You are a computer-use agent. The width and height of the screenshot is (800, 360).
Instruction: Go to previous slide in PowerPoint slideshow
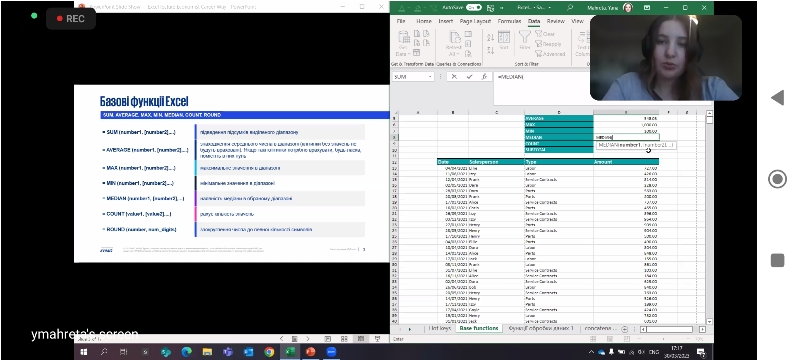[x=282, y=339]
